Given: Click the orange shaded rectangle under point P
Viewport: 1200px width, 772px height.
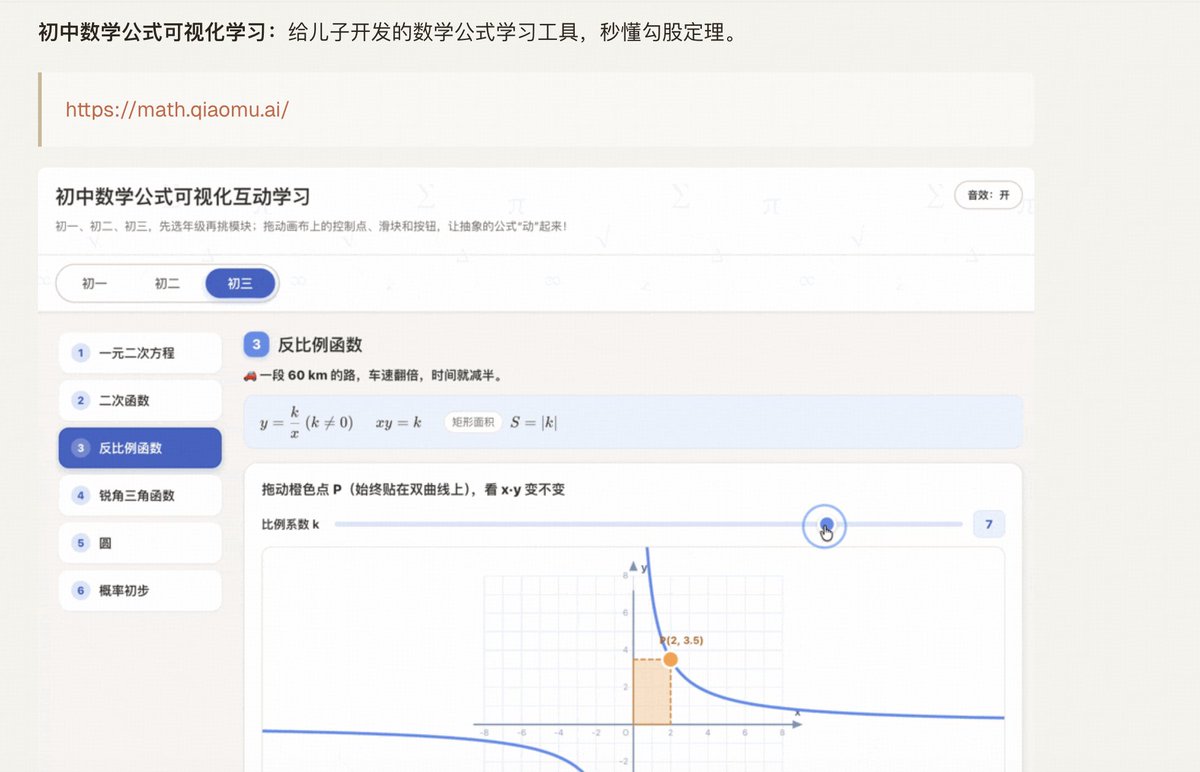Looking at the screenshot, I should click(x=651, y=691).
